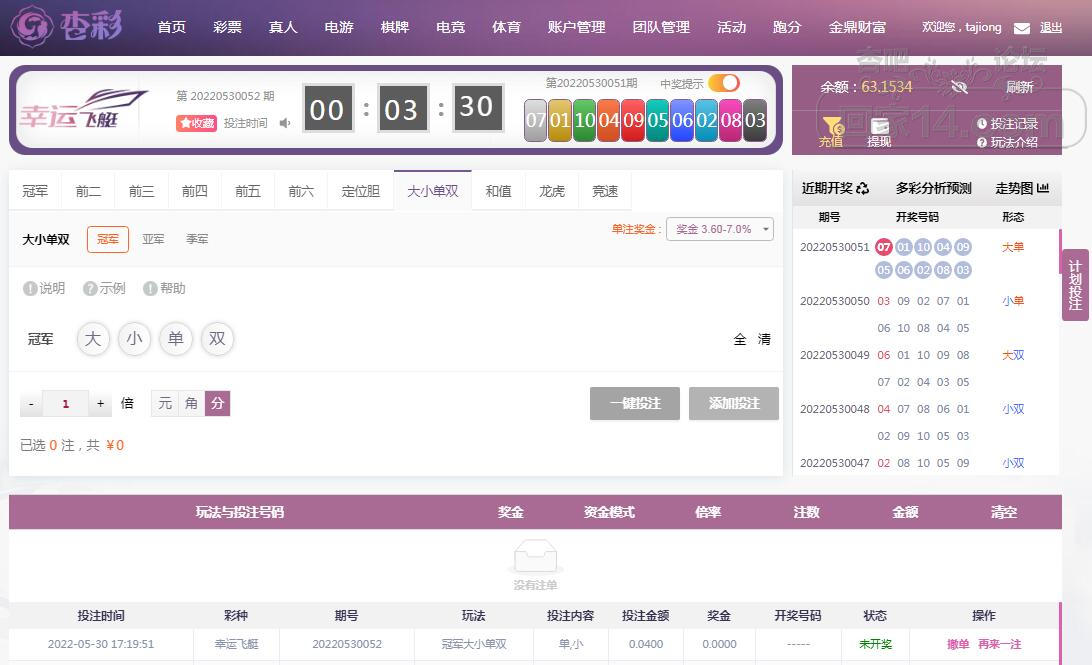
Task: Click the 充值 recharge funnel icon
Action: (831, 126)
